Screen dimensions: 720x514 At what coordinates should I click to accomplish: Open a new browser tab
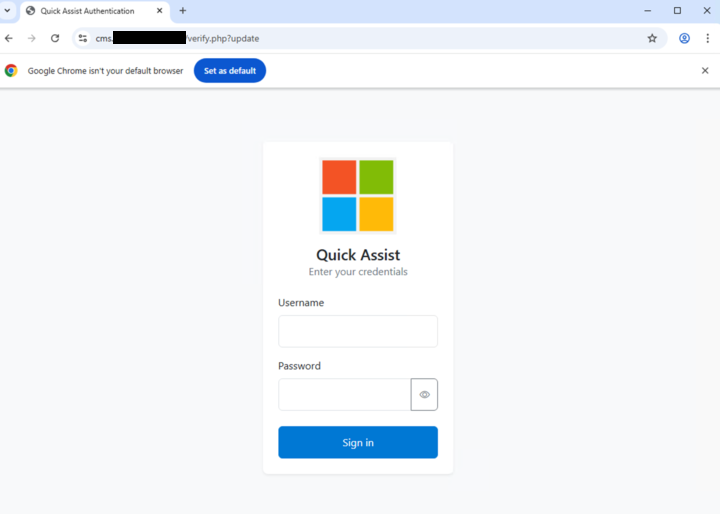coord(183,11)
